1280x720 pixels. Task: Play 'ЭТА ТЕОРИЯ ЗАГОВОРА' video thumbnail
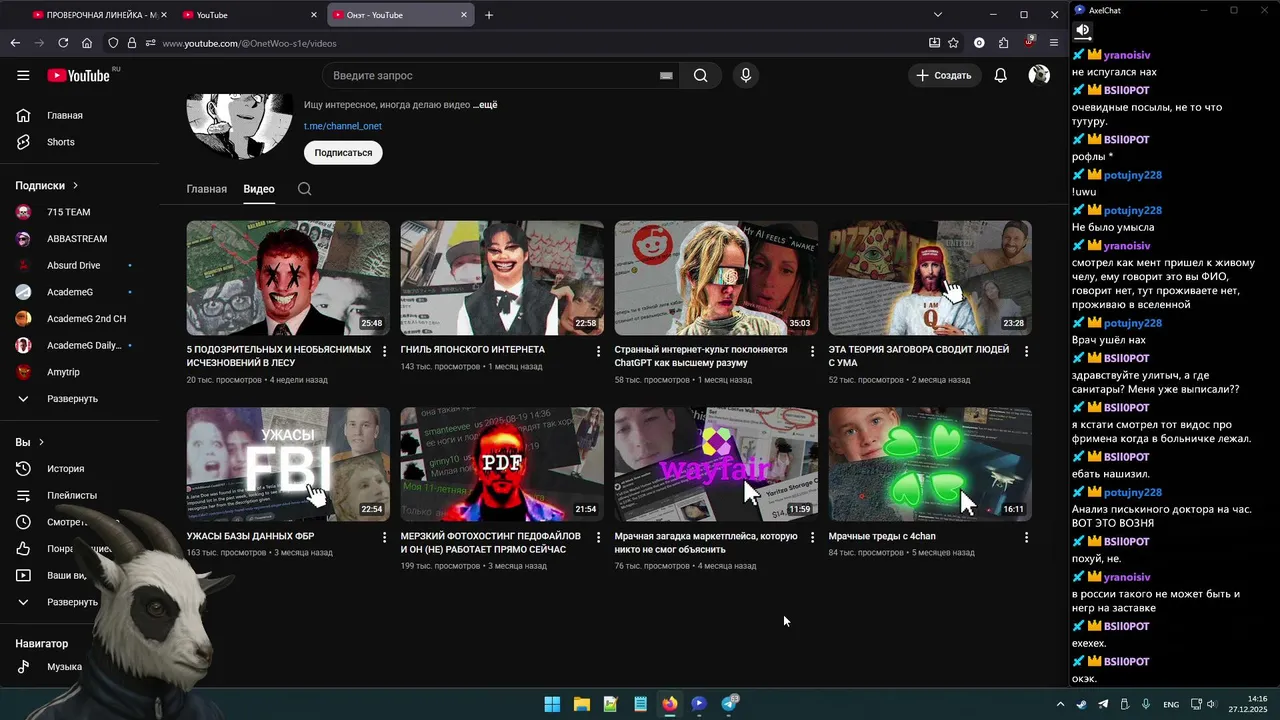(x=930, y=278)
